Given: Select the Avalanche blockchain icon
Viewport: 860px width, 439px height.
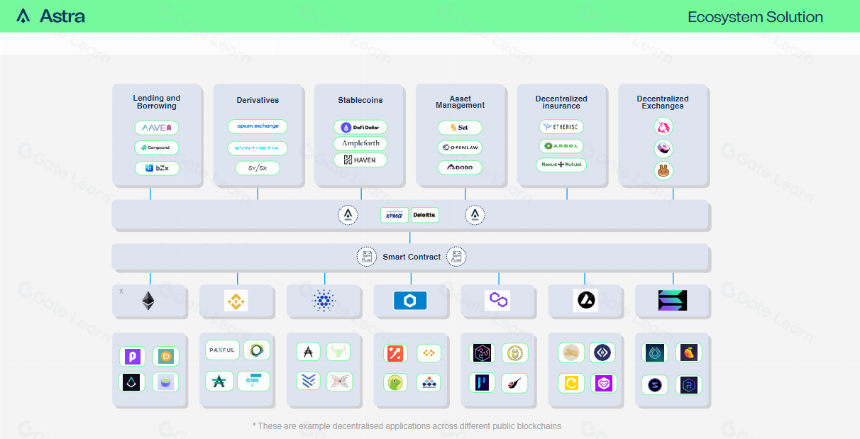Looking at the screenshot, I should tap(585, 300).
